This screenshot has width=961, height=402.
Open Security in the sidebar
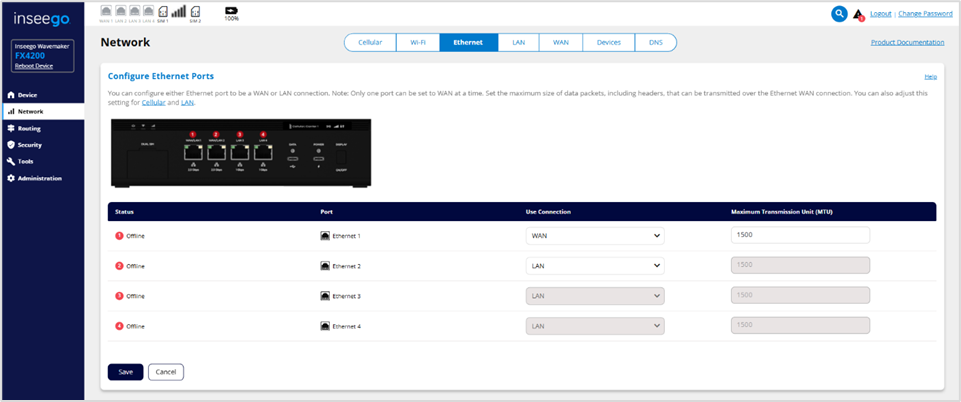(x=30, y=145)
